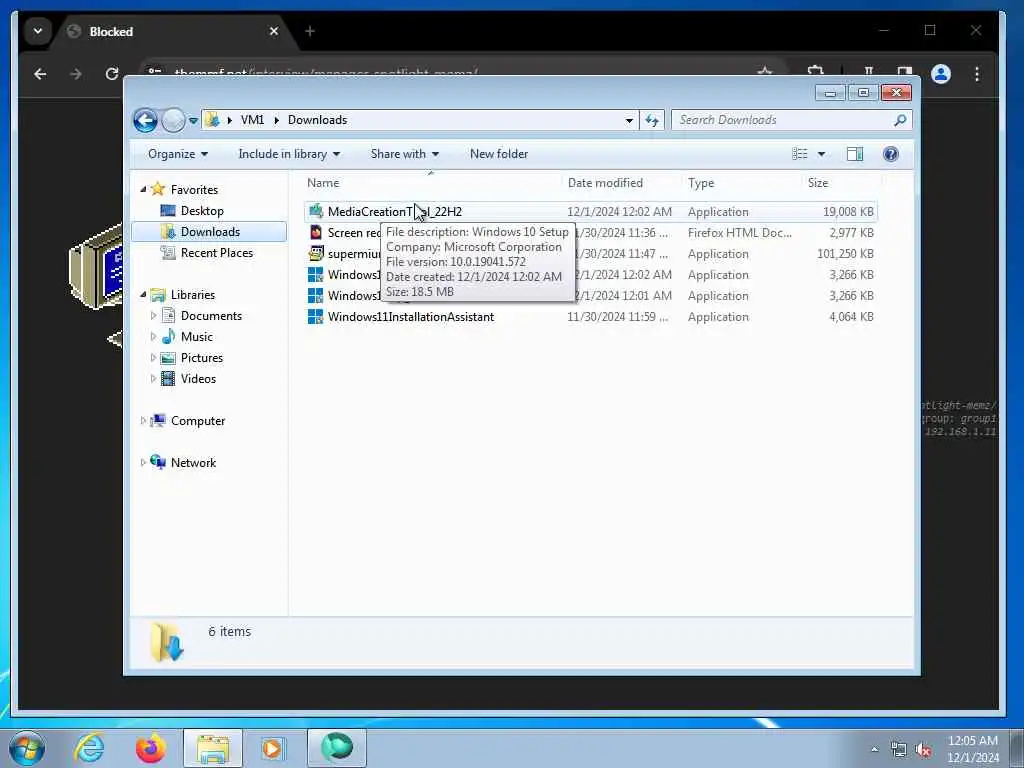Open the Share with menu
Image resolution: width=1024 pixels, height=768 pixels.
coord(404,154)
